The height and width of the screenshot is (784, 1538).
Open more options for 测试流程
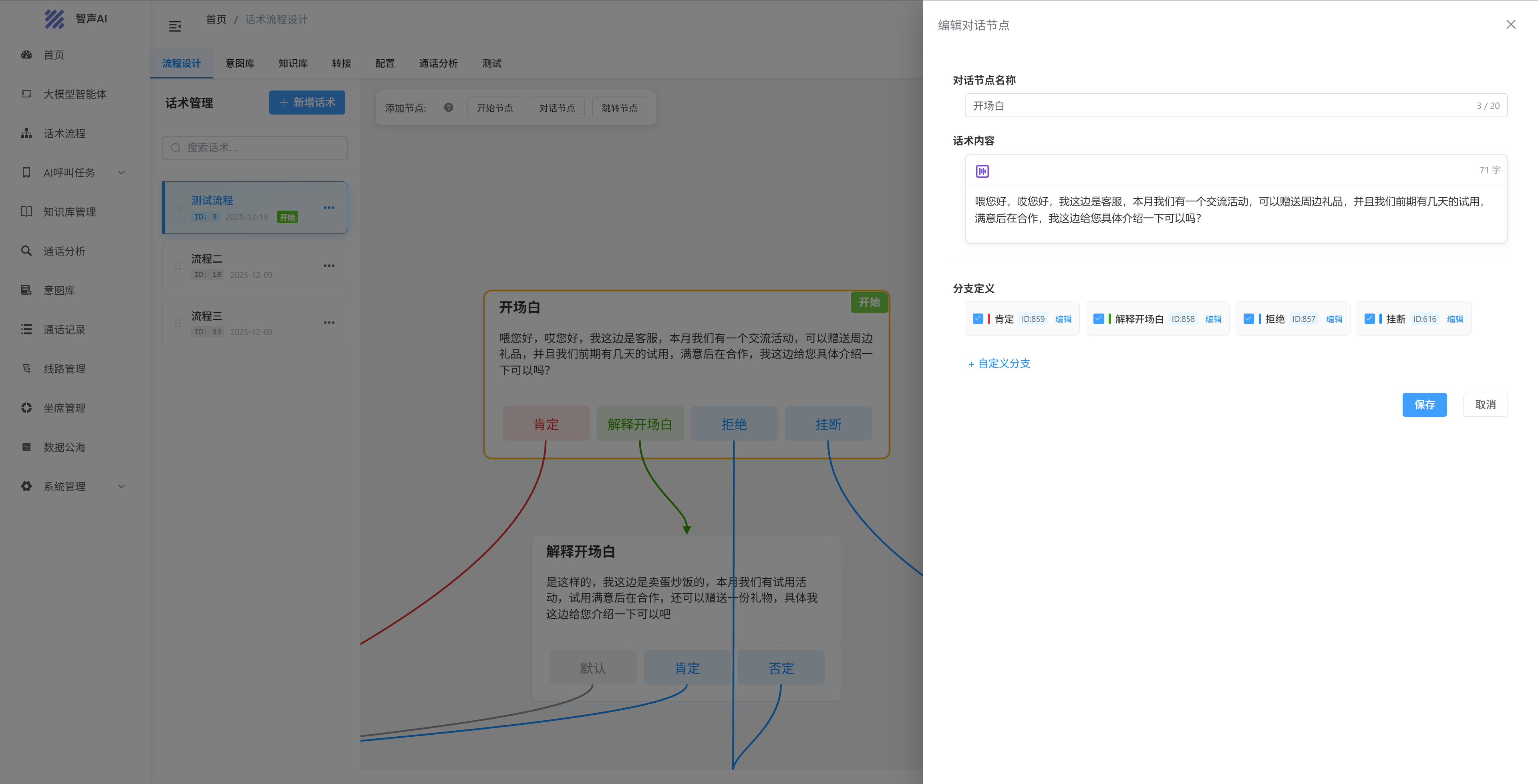pyautogui.click(x=329, y=208)
